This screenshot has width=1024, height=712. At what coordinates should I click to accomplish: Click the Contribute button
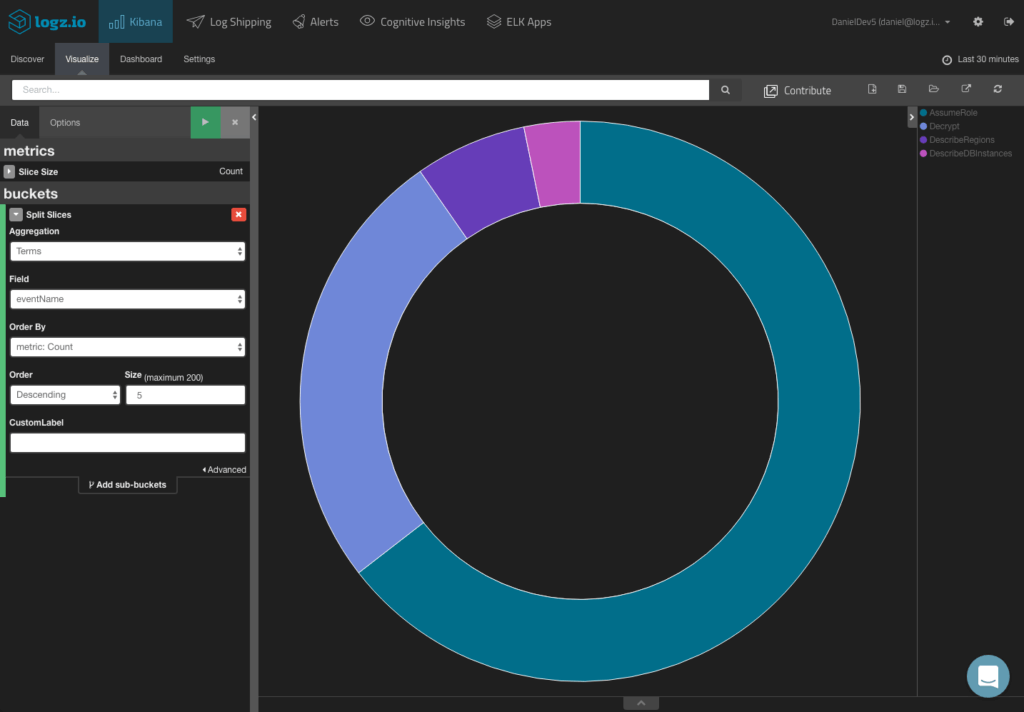[797, 89]
